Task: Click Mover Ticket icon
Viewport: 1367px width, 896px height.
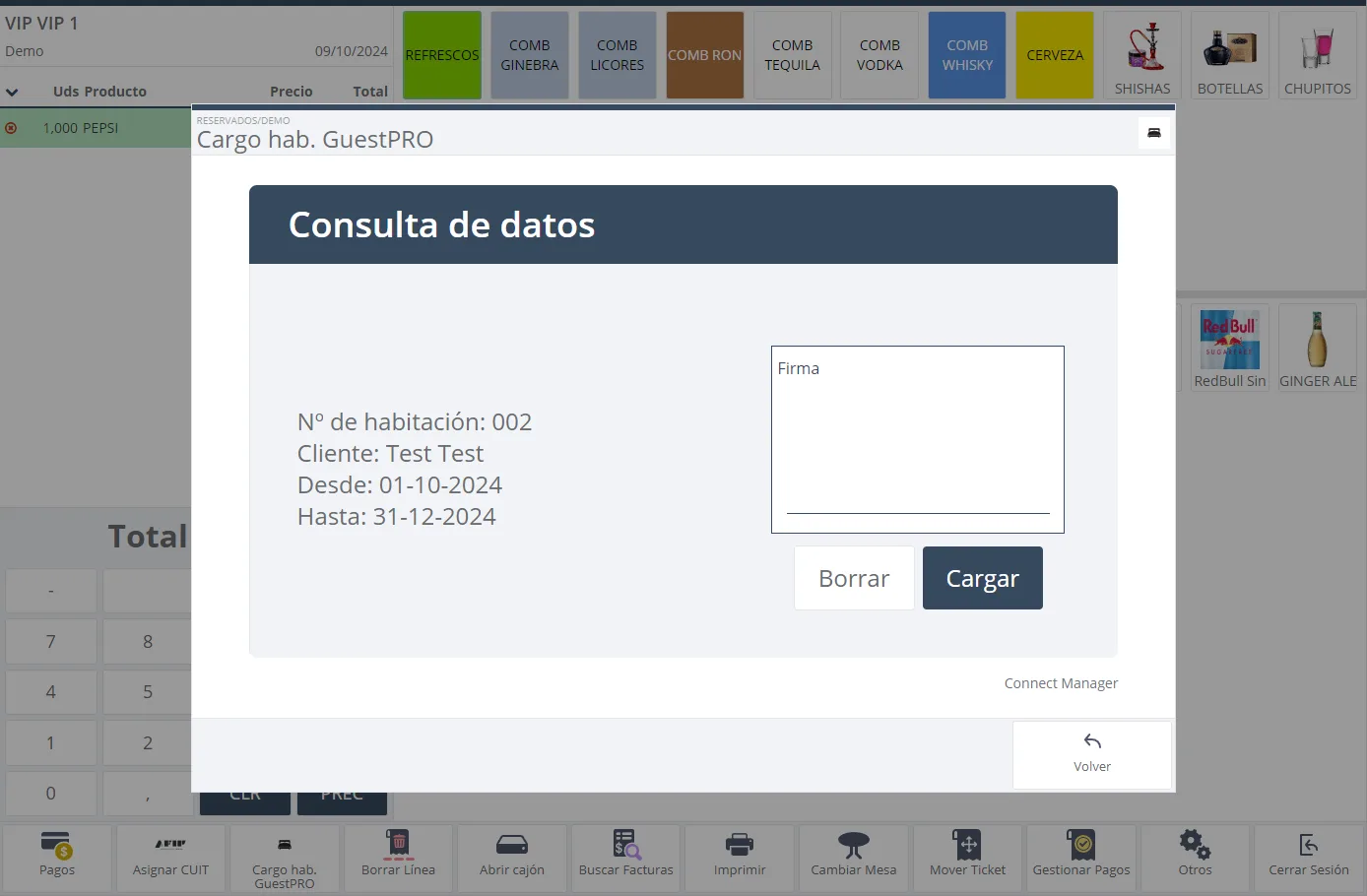Action: point(967,845)
